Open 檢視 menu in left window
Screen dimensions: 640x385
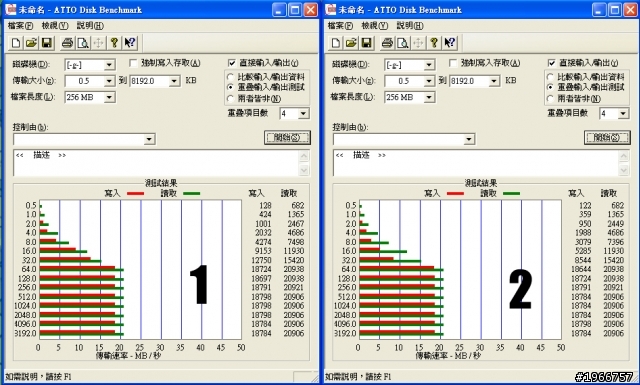(55, 26)
